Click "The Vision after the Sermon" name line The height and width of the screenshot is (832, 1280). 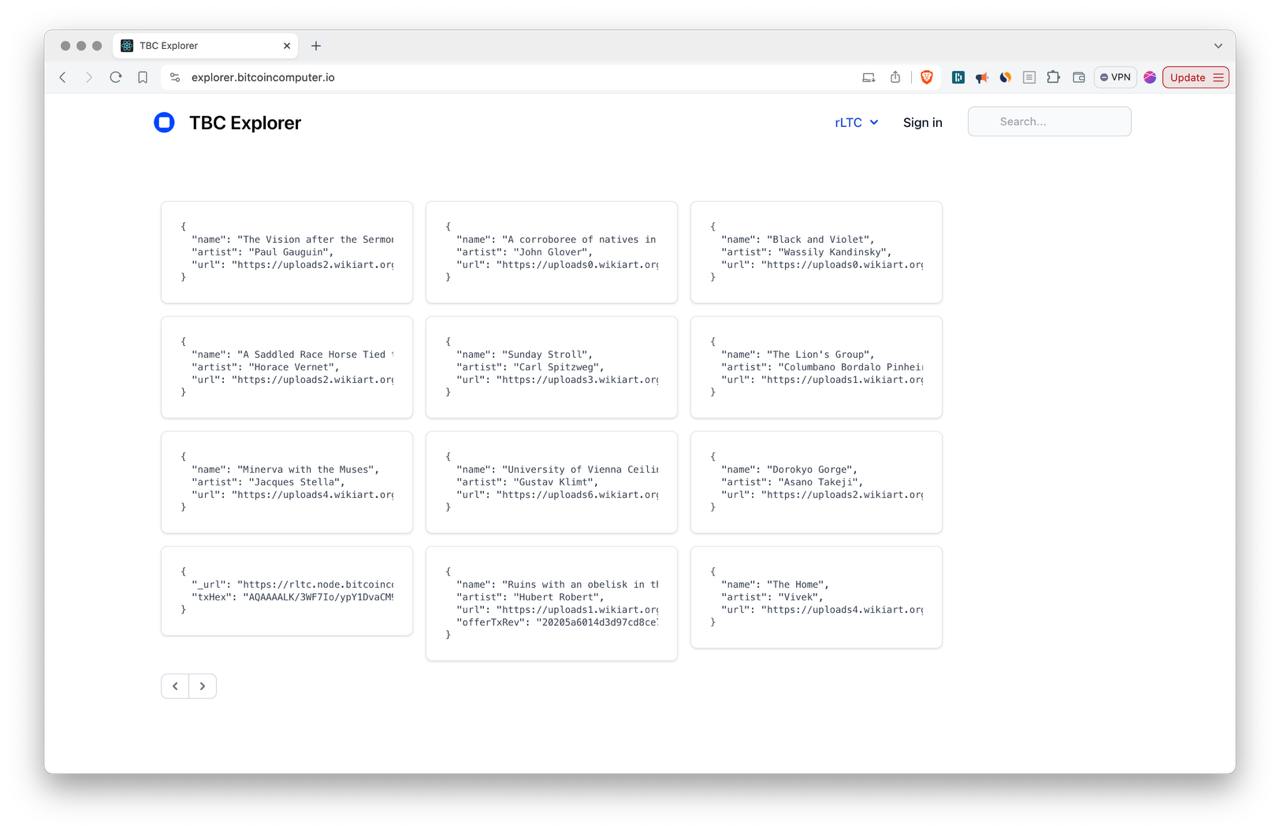pyautogui.click(x=292, y=239)
